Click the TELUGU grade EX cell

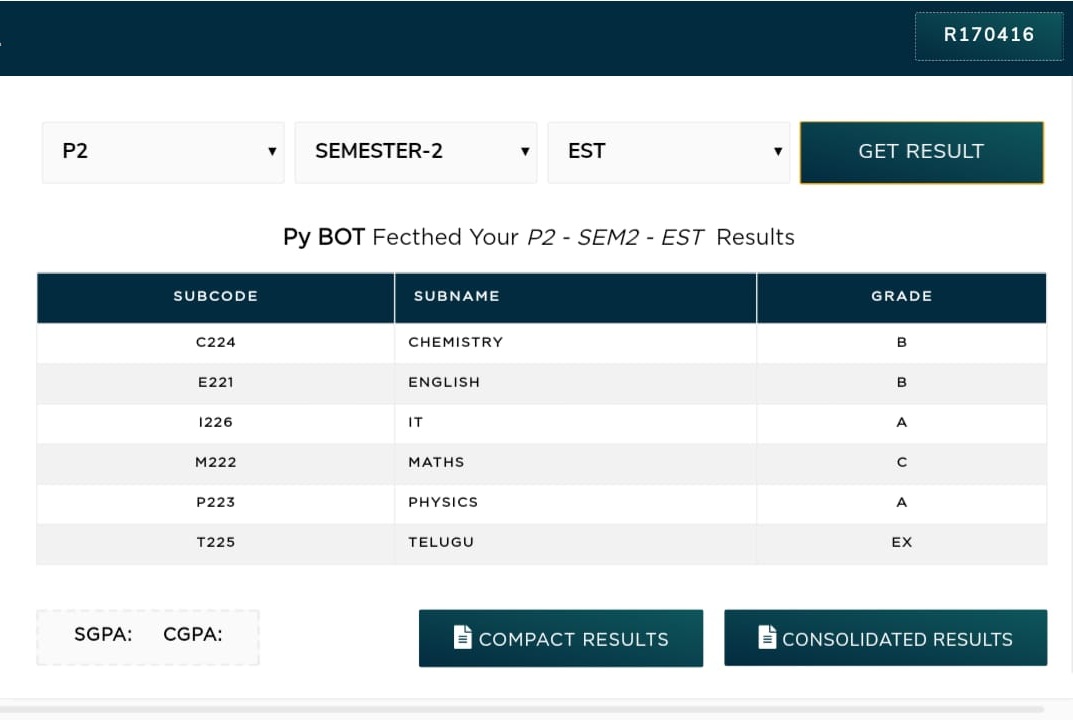click(x=902, y=543)
